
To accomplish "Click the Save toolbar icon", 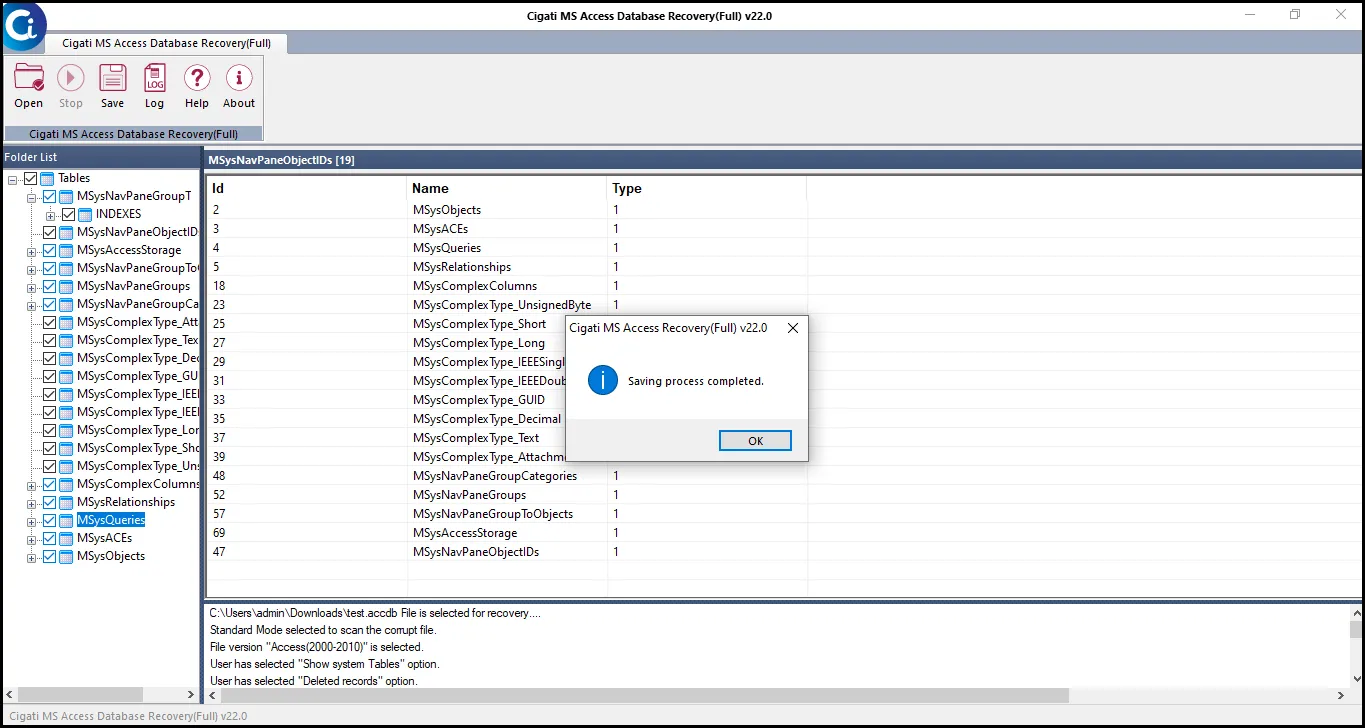I will [112, 78].
